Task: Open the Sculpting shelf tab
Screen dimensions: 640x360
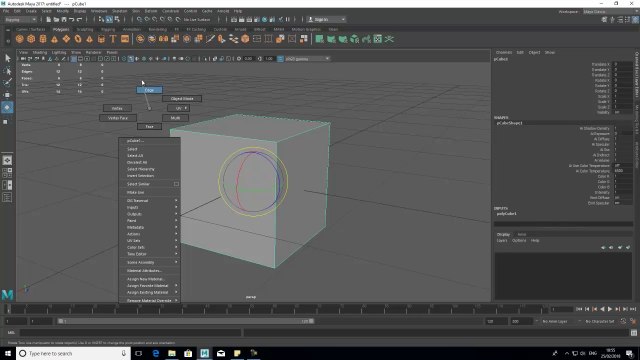Action: coord(85,29)
